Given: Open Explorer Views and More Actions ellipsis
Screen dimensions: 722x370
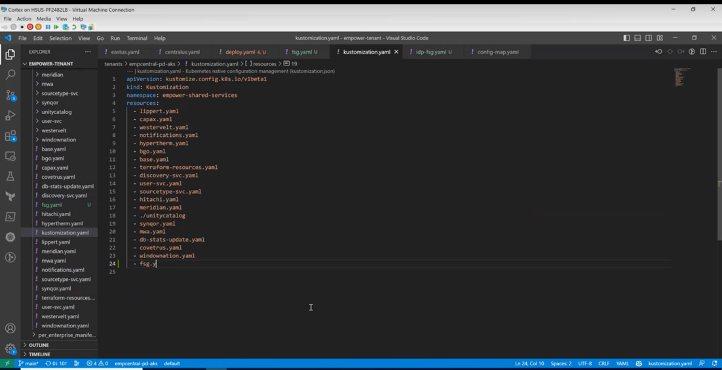Looking at the screenshot, I should click(x=87, y=52).
